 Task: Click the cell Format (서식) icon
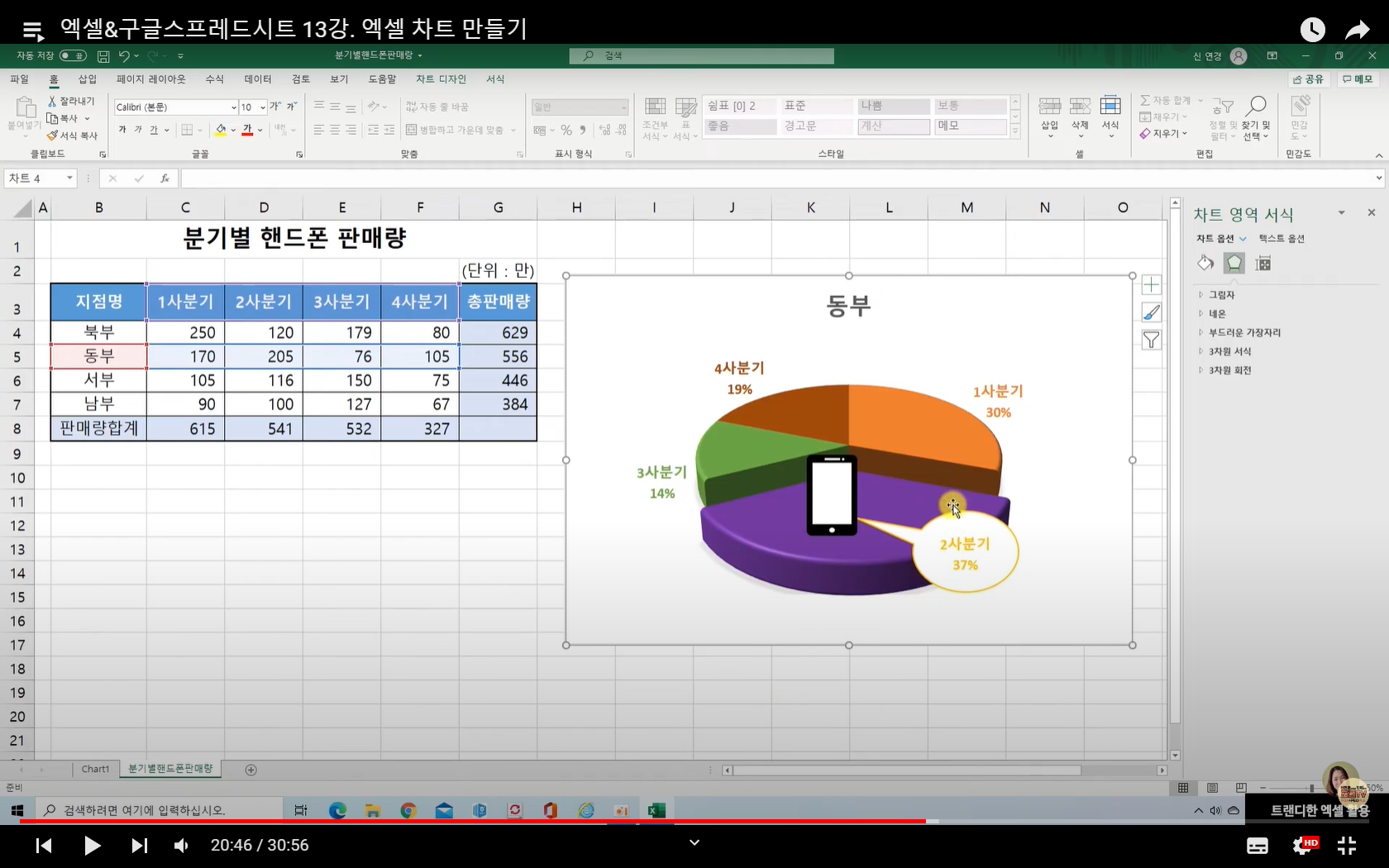(x=1110, y=106)
